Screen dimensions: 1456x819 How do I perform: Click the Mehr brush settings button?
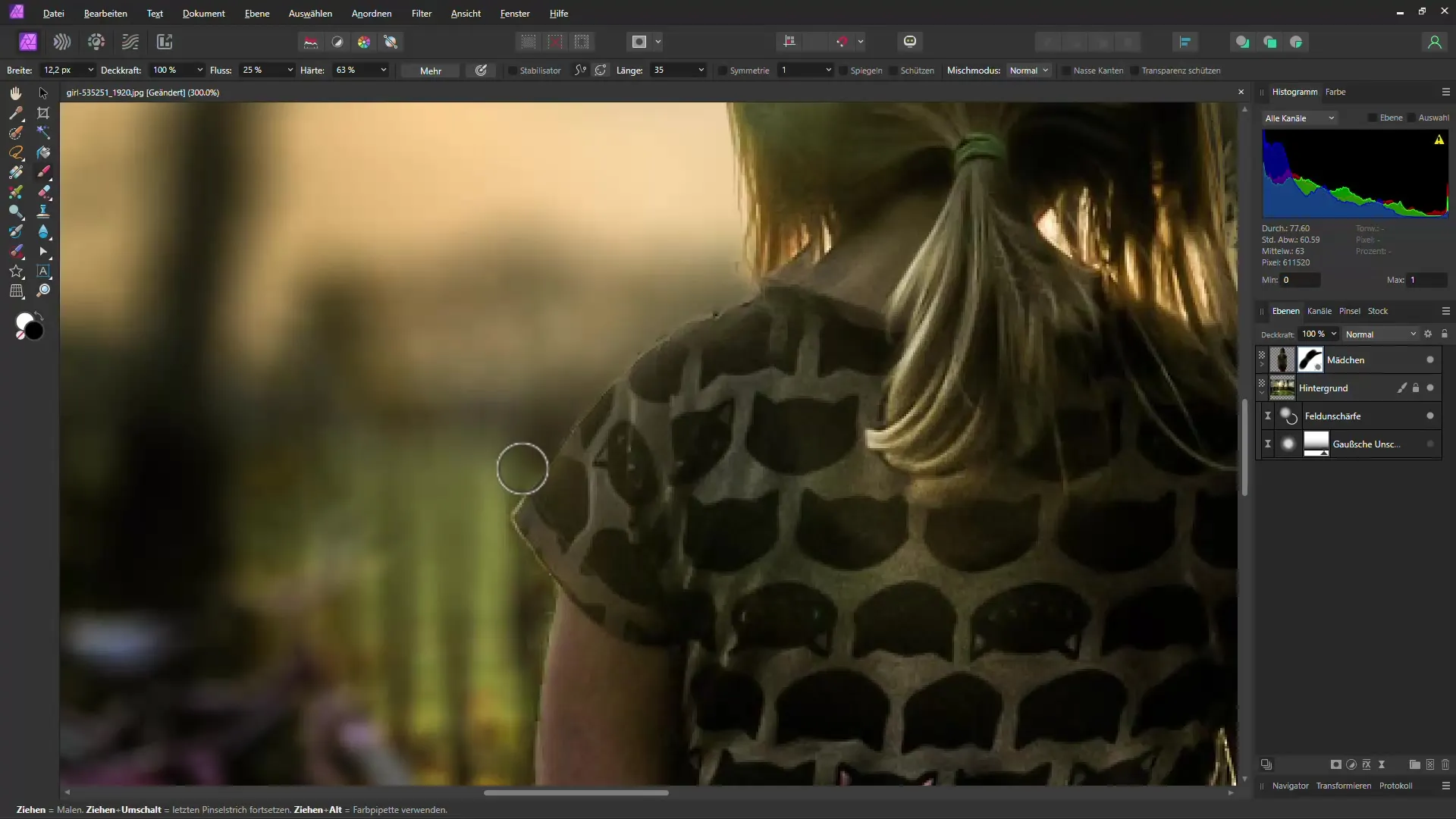(431, 71)
